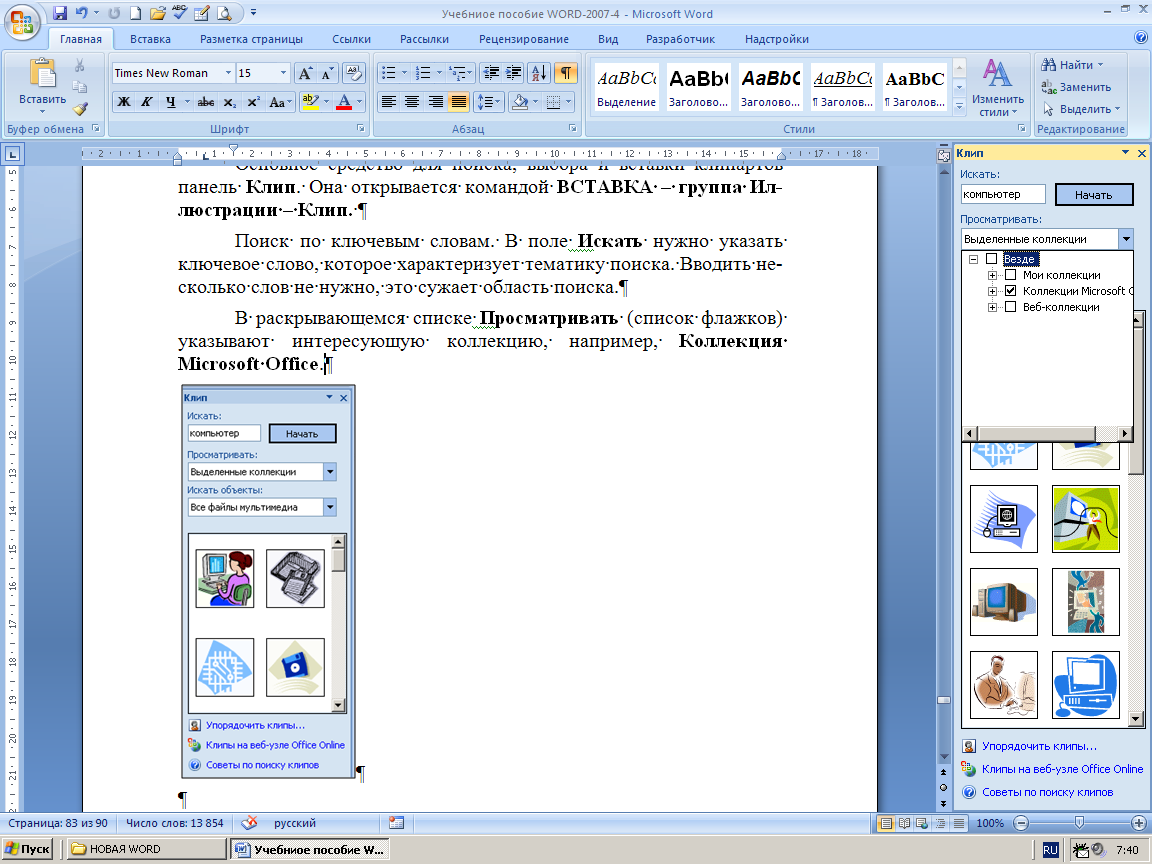1152x864 pixels.
Task: Use the Format Painter brush
Action: pos(80,109)
